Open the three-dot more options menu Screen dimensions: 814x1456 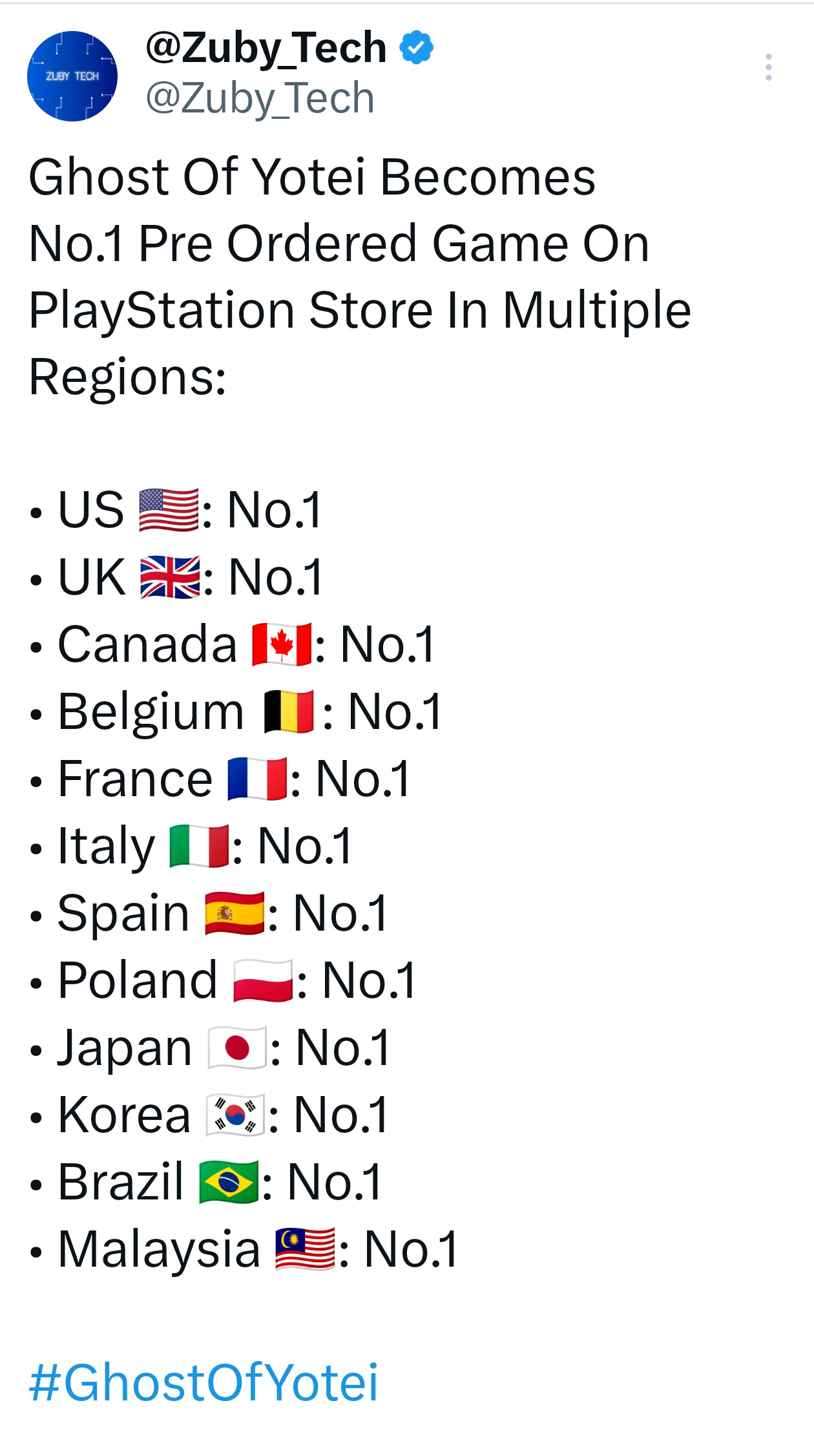(x=768, y=67)
